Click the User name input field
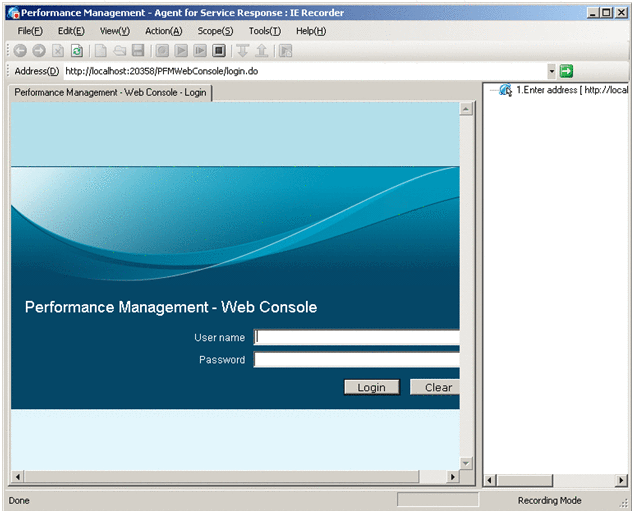Viewport: 635px width, 515px height. click(356, 337)
